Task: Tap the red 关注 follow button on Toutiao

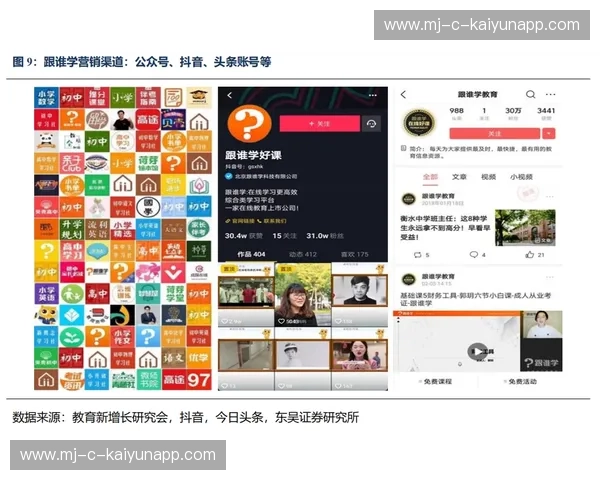Action: coord(494,134)
